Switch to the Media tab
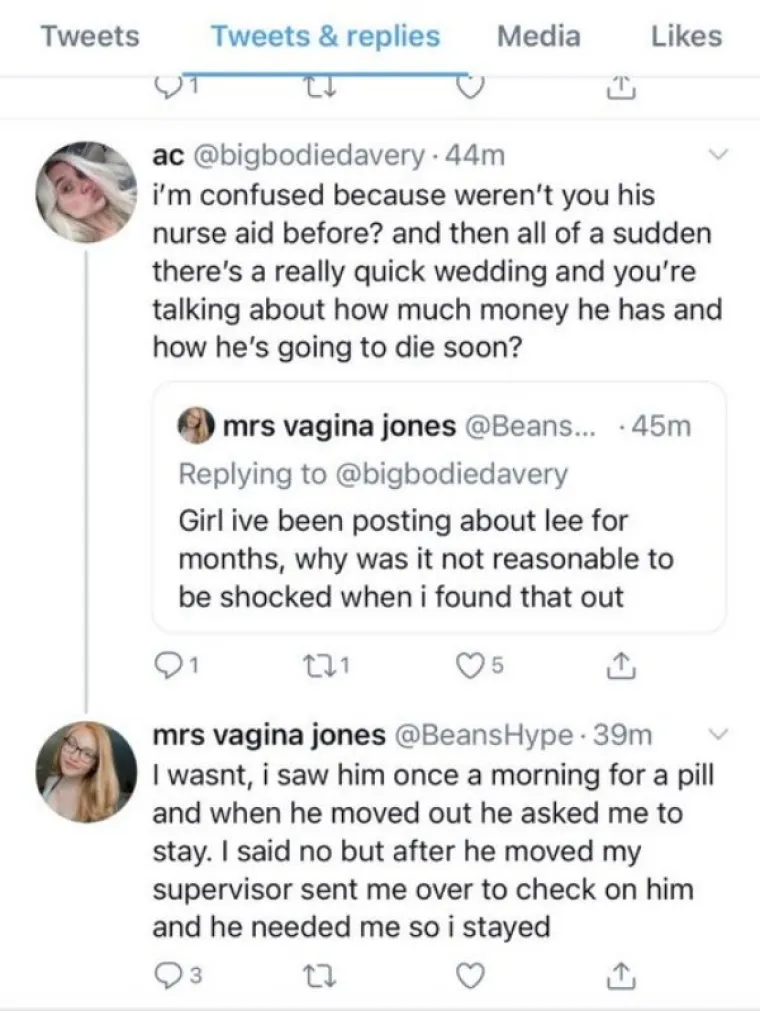 [538, 37]
